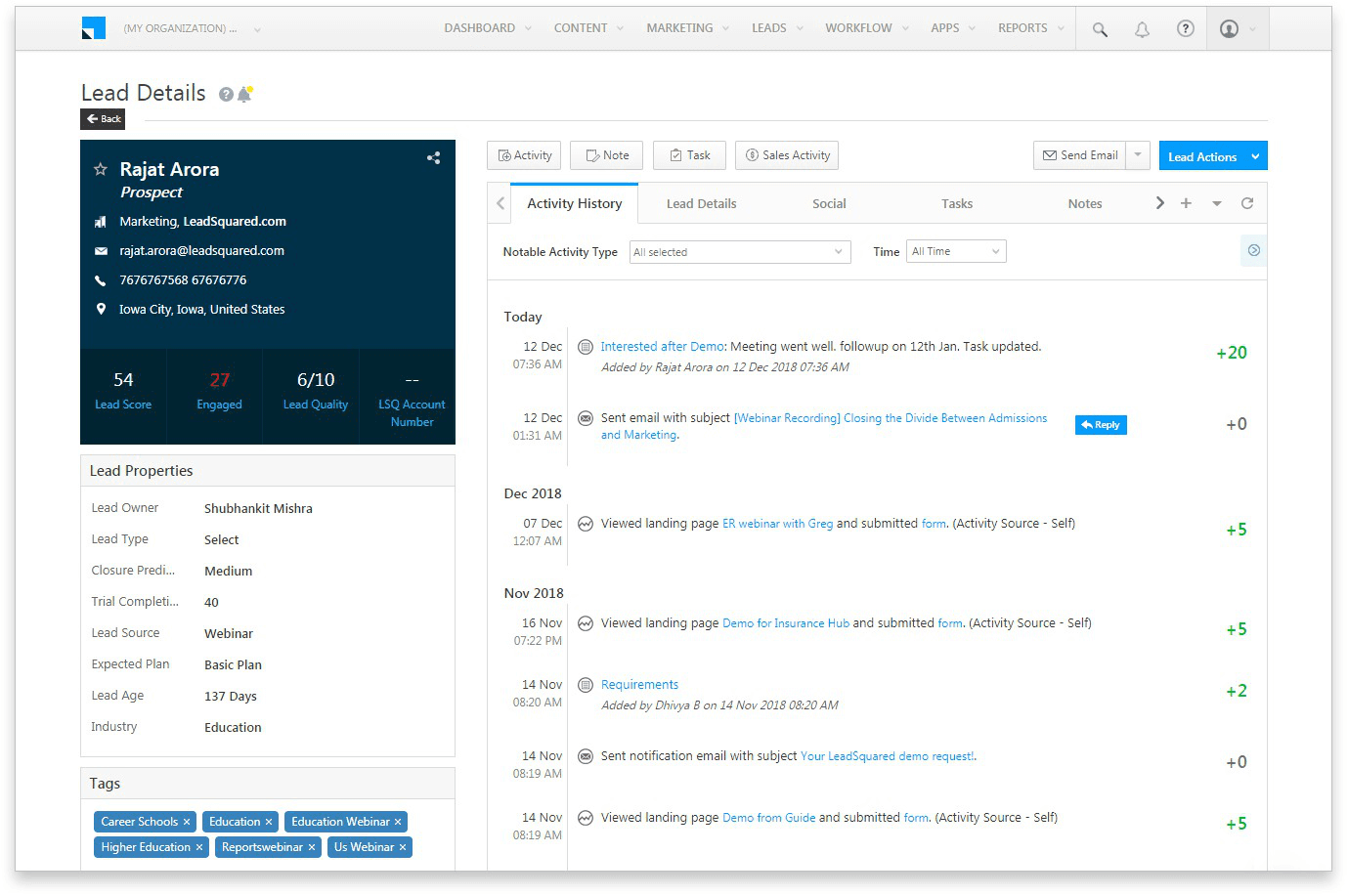Open the MARKETING menu
Viewport: 1348px width, 896px height.
coord(679,28)
